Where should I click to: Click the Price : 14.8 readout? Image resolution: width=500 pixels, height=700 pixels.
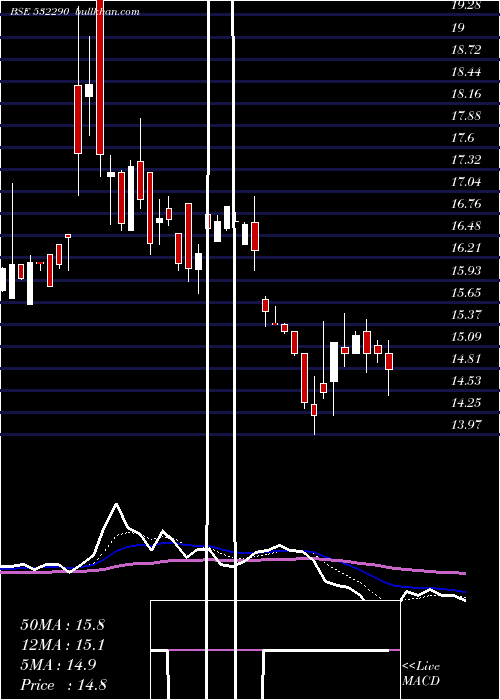(x=63, y=685)
